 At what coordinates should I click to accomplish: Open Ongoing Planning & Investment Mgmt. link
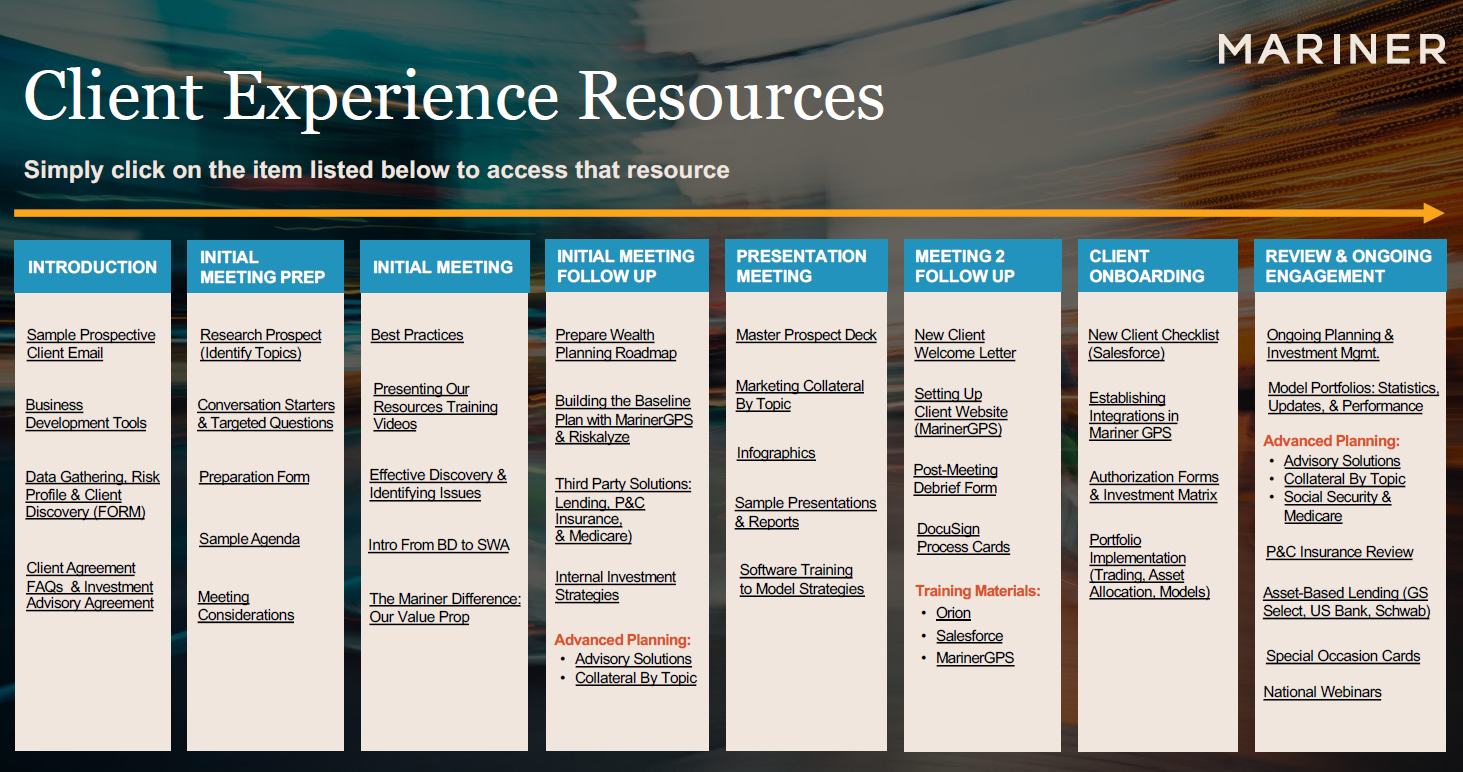click(1330, 344)
